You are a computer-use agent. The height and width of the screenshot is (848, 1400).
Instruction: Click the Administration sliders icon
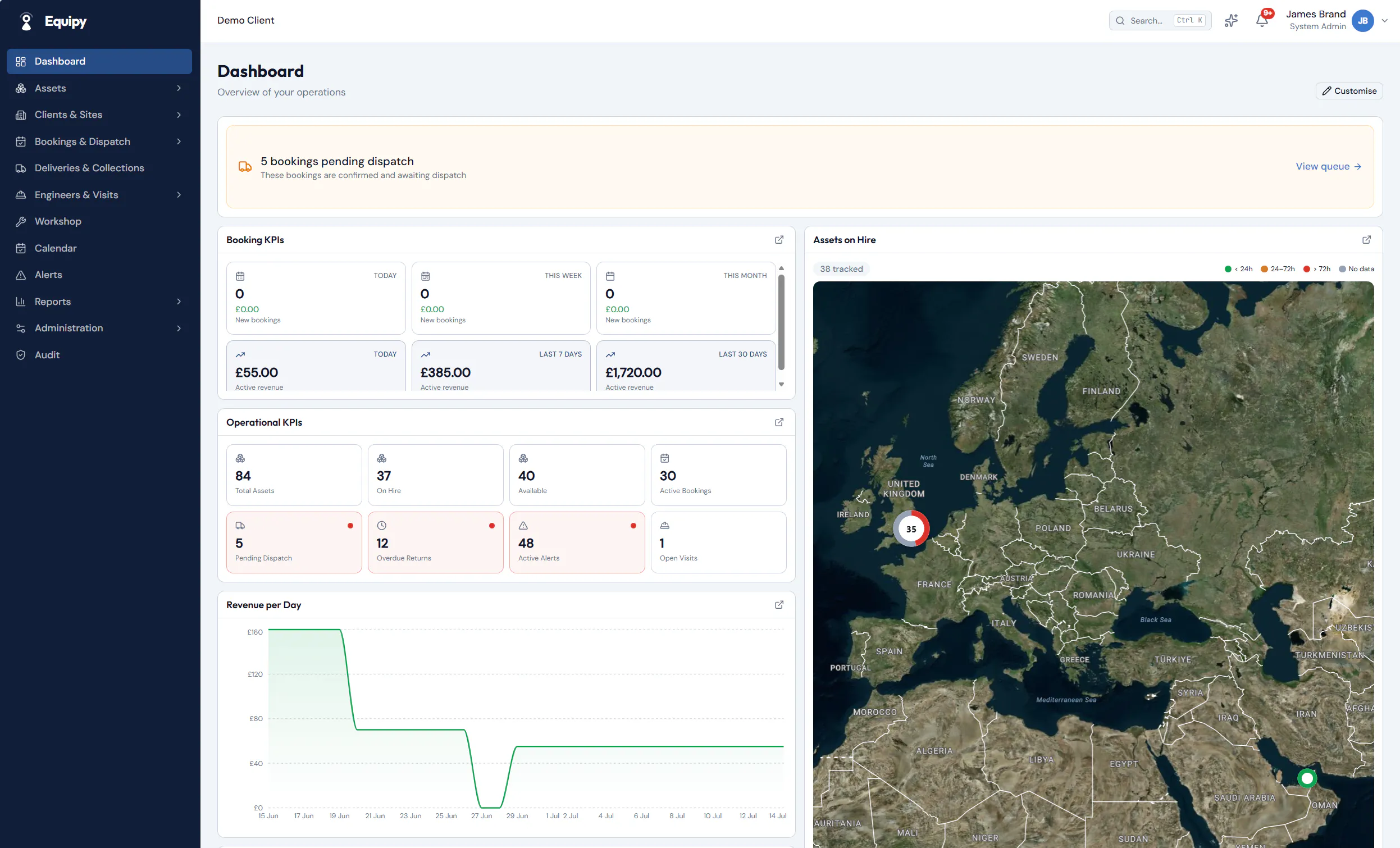coord(21,329)
